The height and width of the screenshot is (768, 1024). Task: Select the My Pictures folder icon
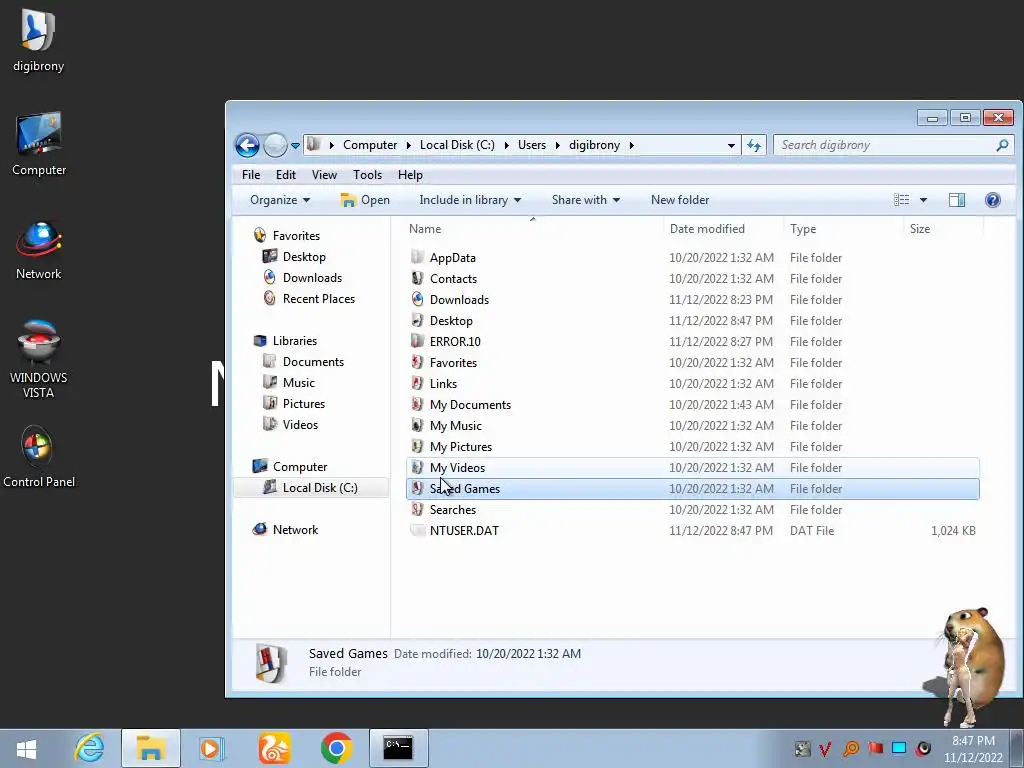tap(417, 446)
